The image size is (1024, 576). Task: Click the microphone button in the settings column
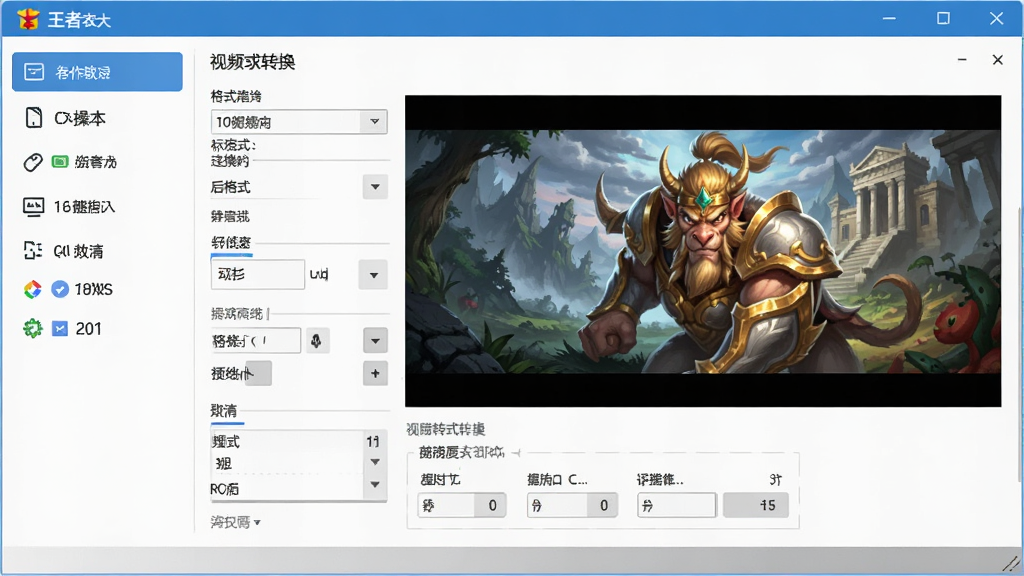(316, 341)
